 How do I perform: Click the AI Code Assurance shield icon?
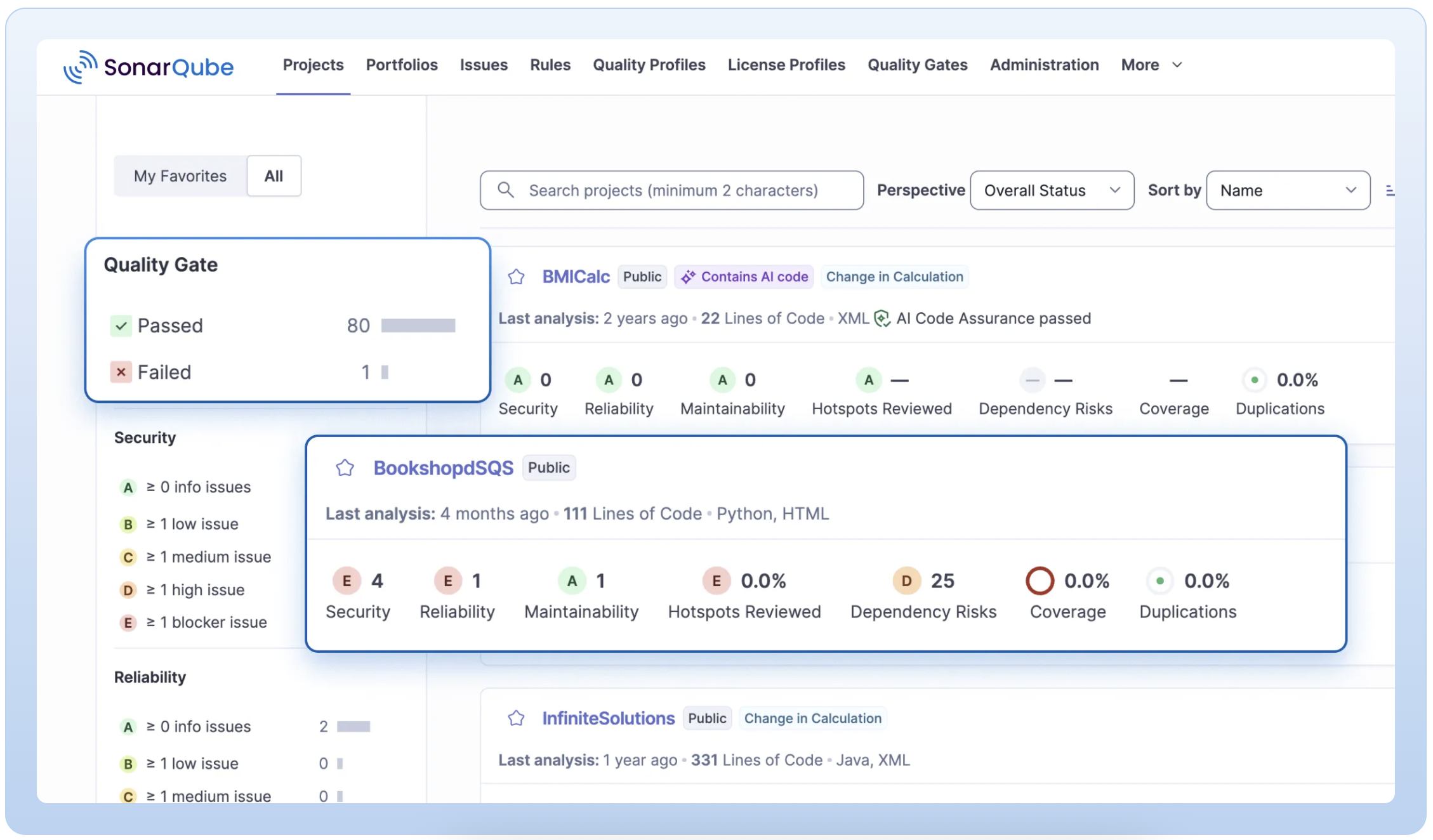click(x=882, y=318)
